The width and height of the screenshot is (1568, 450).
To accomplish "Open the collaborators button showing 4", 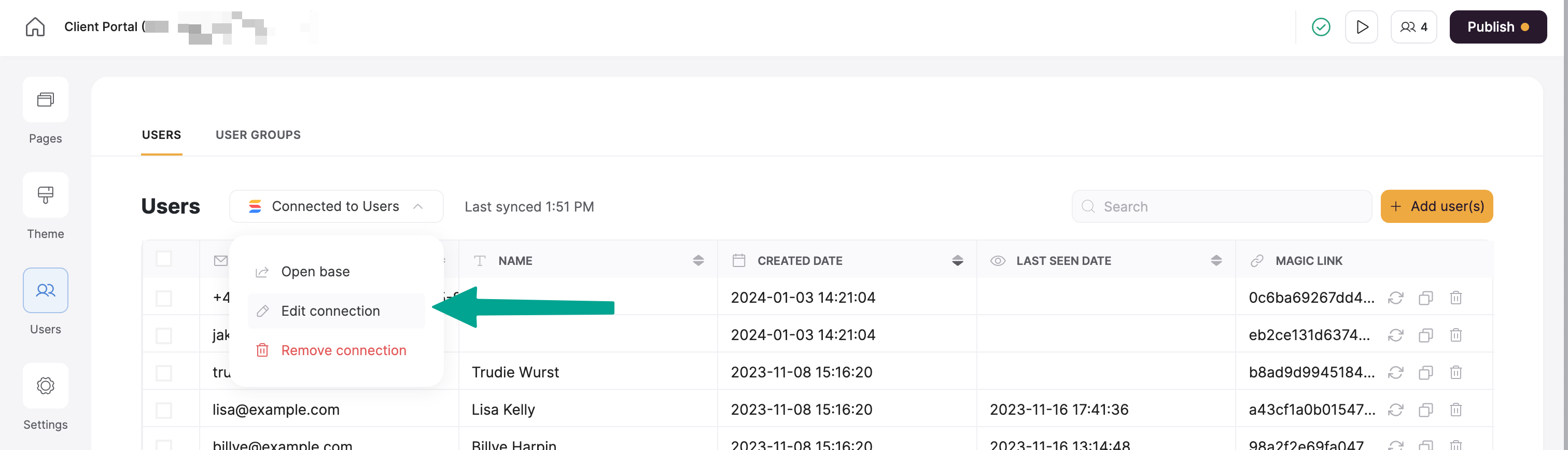I will pos(1413,27).
